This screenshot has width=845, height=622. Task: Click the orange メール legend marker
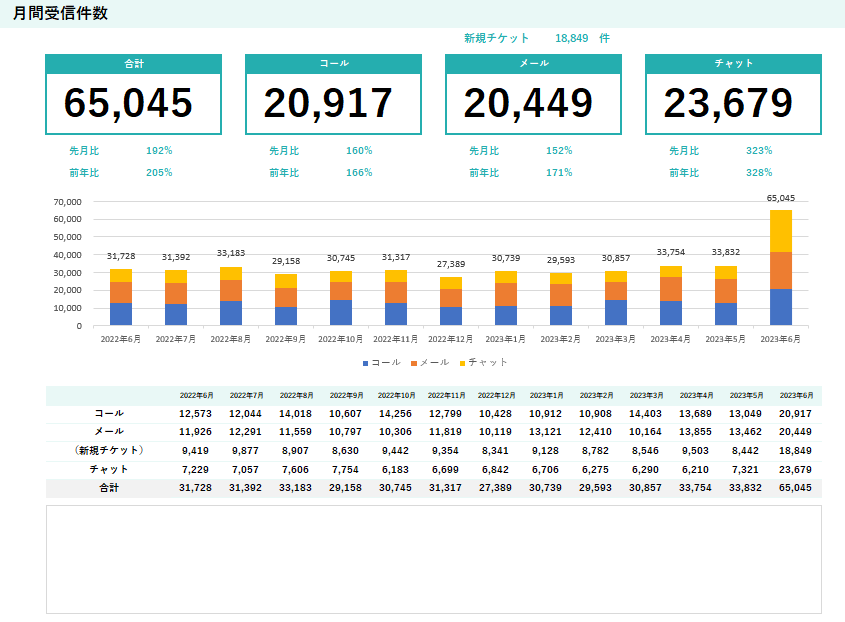click(x=414, y=362)
